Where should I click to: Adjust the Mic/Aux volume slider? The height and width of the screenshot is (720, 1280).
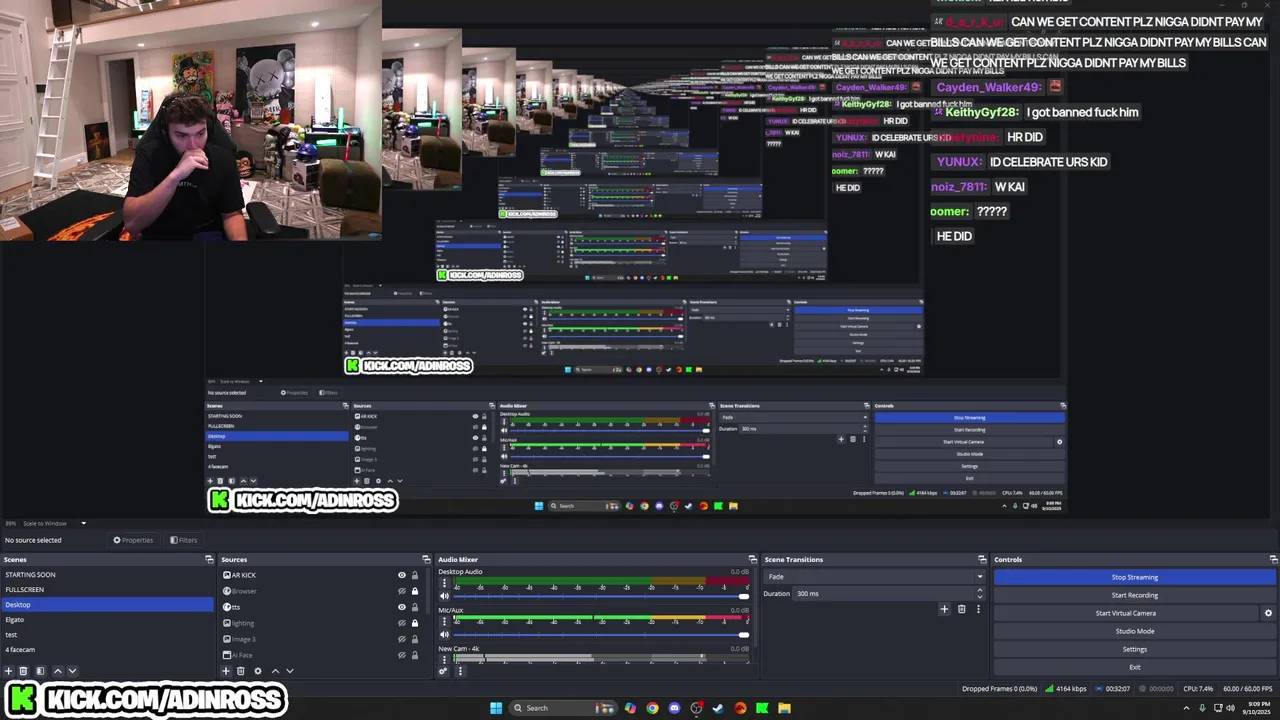(x=602, y=634)
